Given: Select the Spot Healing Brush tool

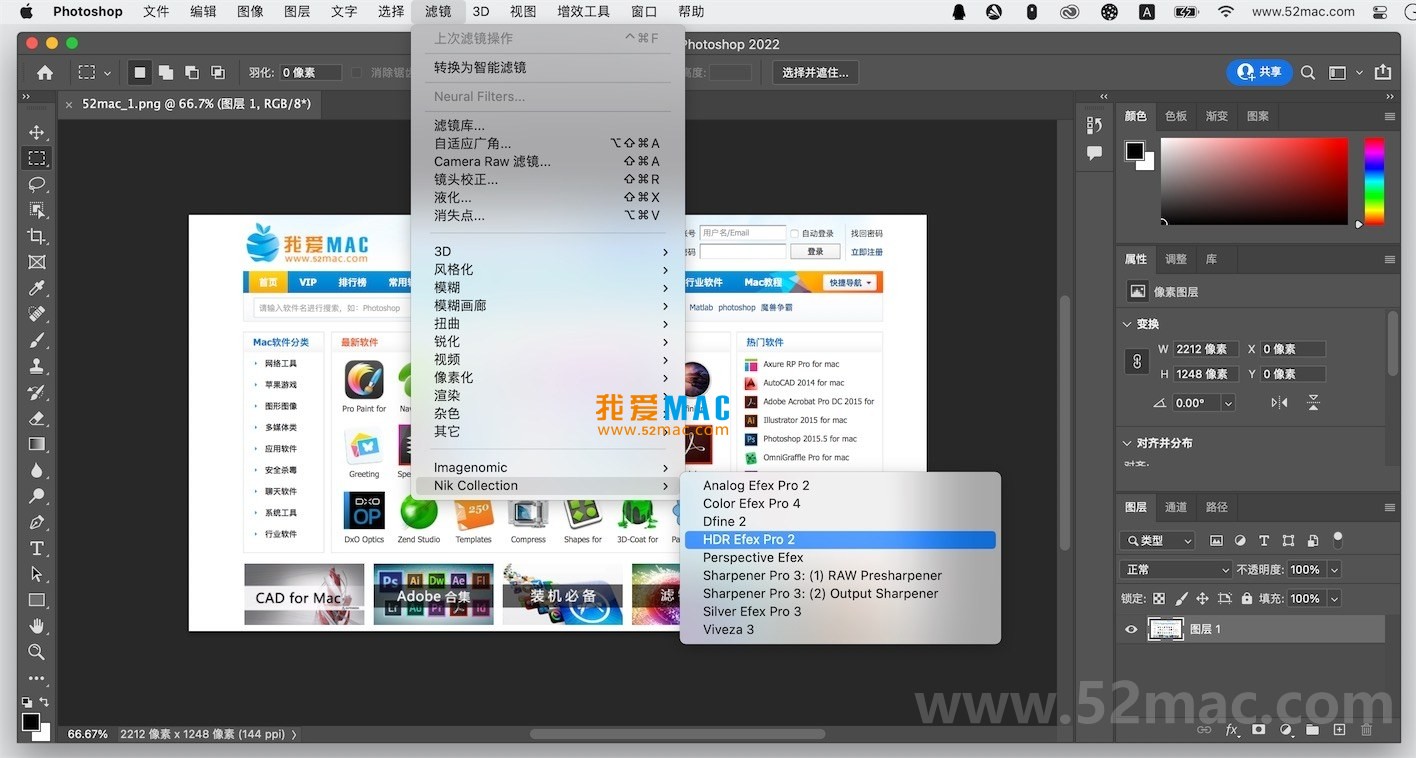Looking at the screenshot, I should click(36, 314).
